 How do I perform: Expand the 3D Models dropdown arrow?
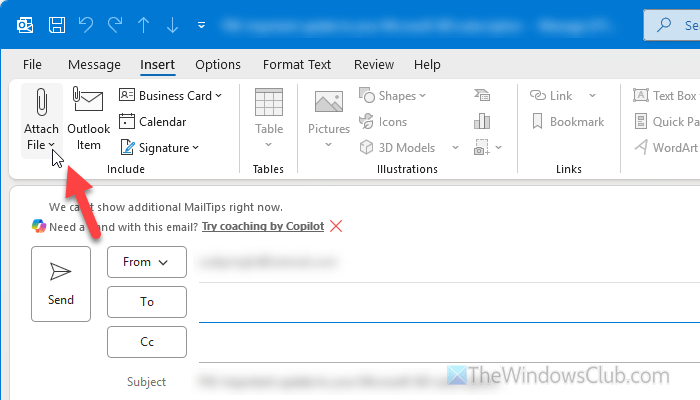coord(455,147)
